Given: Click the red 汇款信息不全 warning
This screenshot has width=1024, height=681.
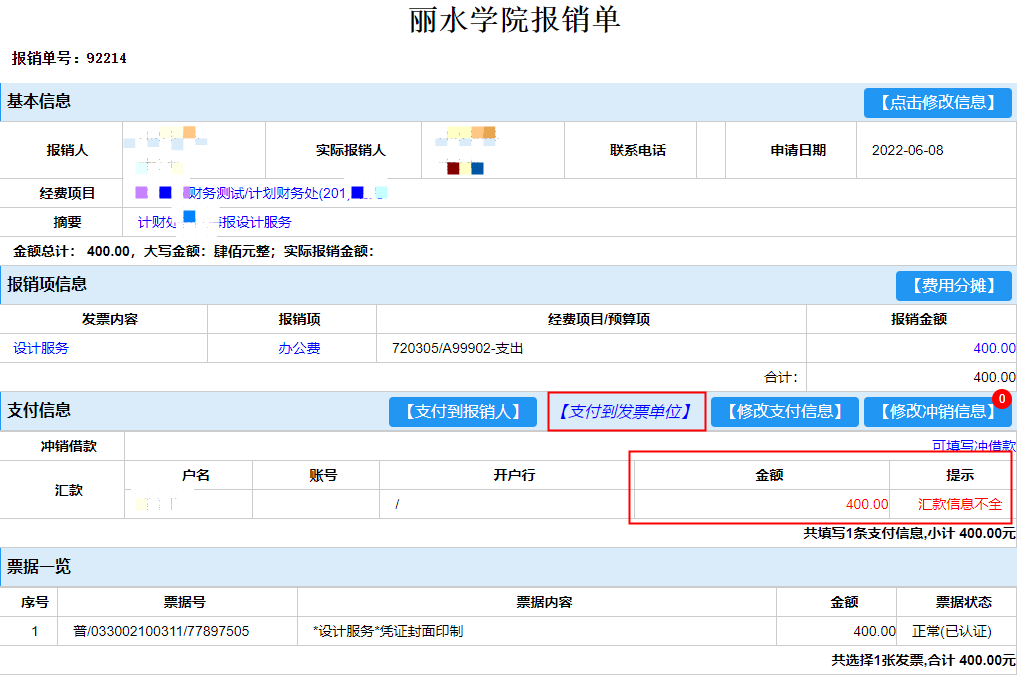Looking at the screenshot, I should (959, 504).
